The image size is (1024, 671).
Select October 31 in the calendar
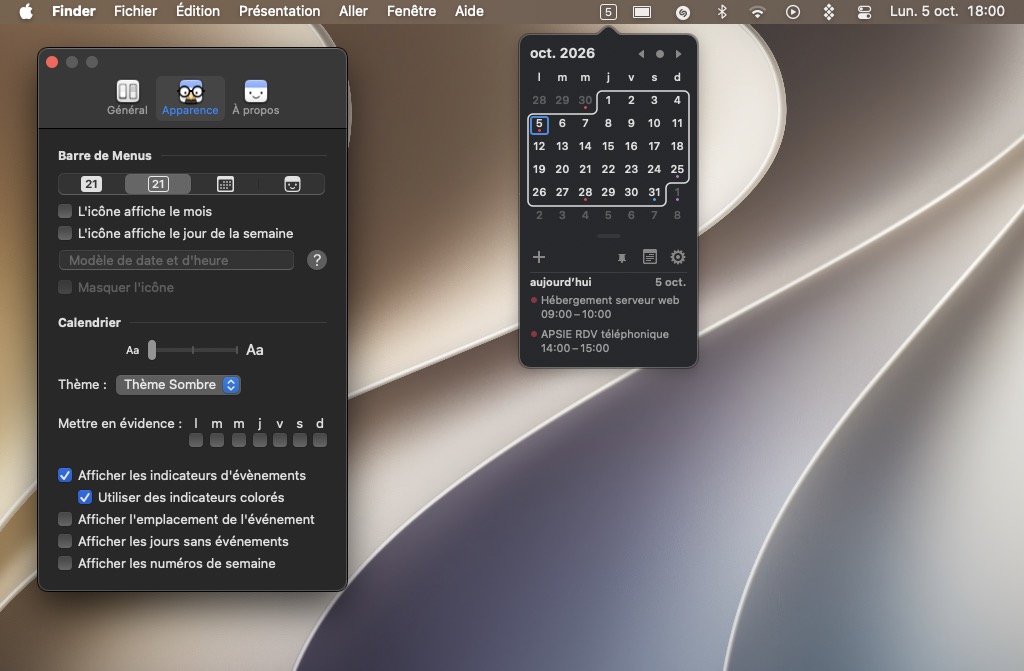(x=654, y=192)
